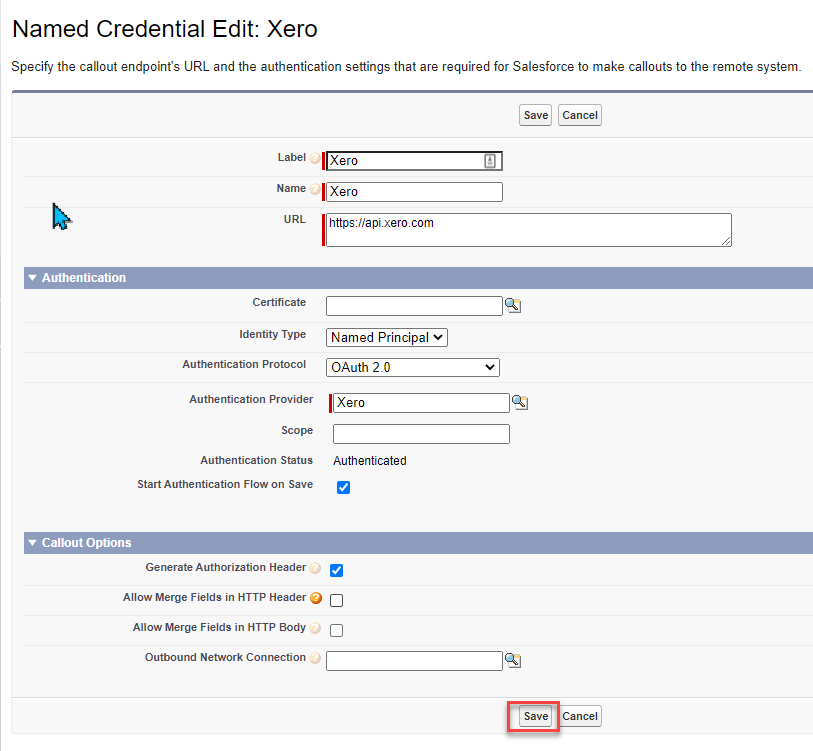Open the Authentication Protocol dropdown
This screenshot has width=813, height=751.
tap(413, 368)
